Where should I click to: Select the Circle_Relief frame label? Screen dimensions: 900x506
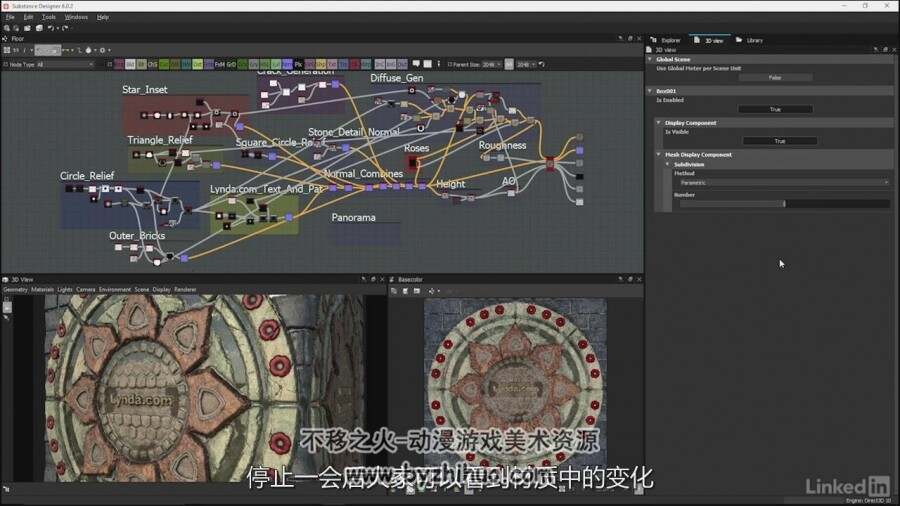87,176
